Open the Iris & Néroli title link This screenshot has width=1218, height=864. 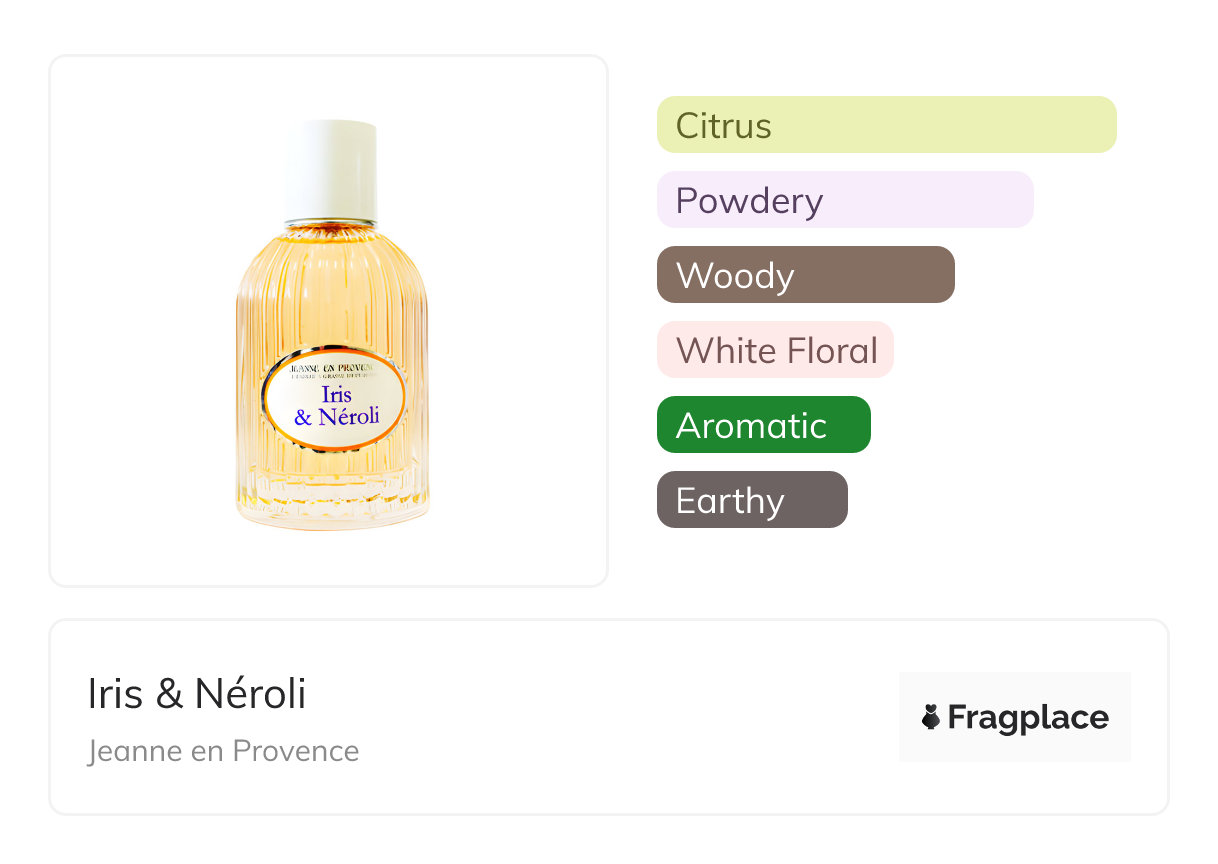(197, 694)
